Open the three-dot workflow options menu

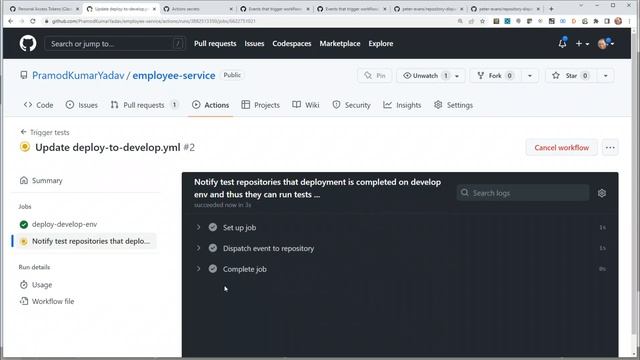[x=610, y=148]
